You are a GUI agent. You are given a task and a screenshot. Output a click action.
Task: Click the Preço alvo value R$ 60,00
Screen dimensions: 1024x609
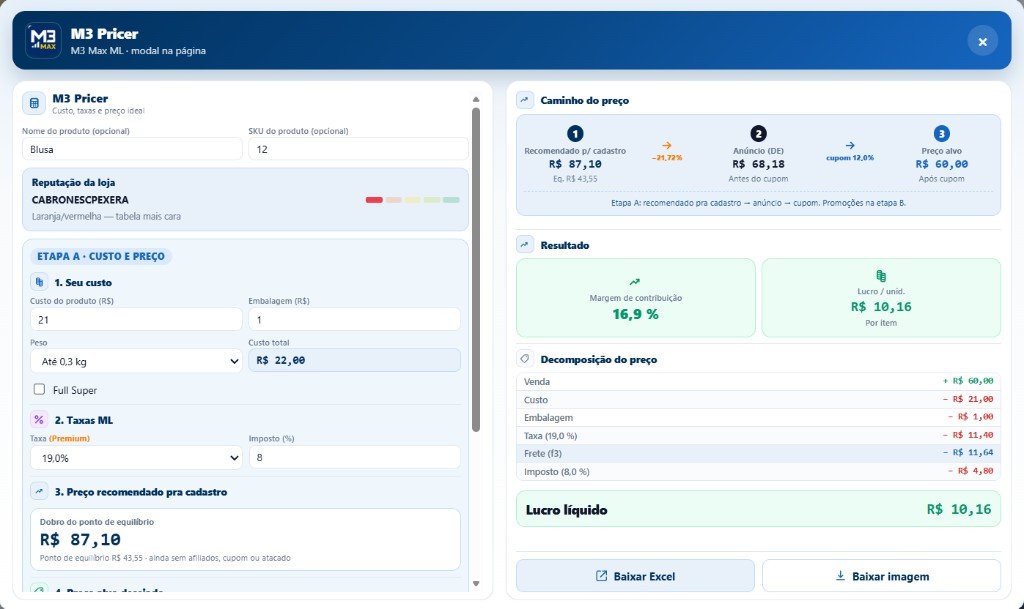pos(941,164)
